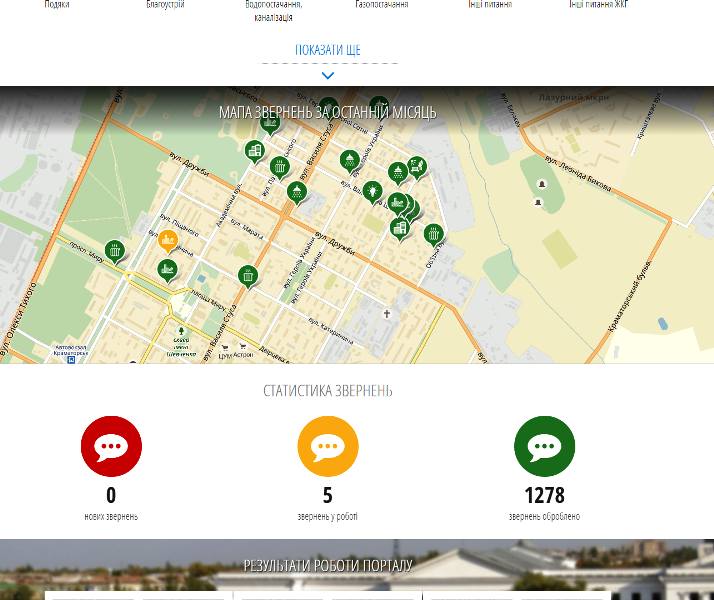Click the 1278 processed requests count
Image resolution: width=714 pixels, height=600 pixels.
coord(545,495)
